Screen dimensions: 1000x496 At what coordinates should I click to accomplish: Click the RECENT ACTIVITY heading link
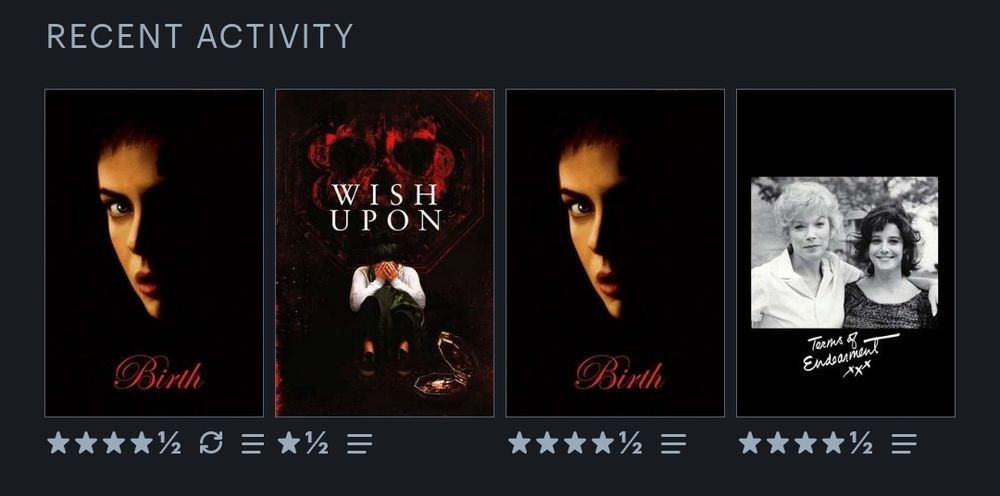(200, 36)
